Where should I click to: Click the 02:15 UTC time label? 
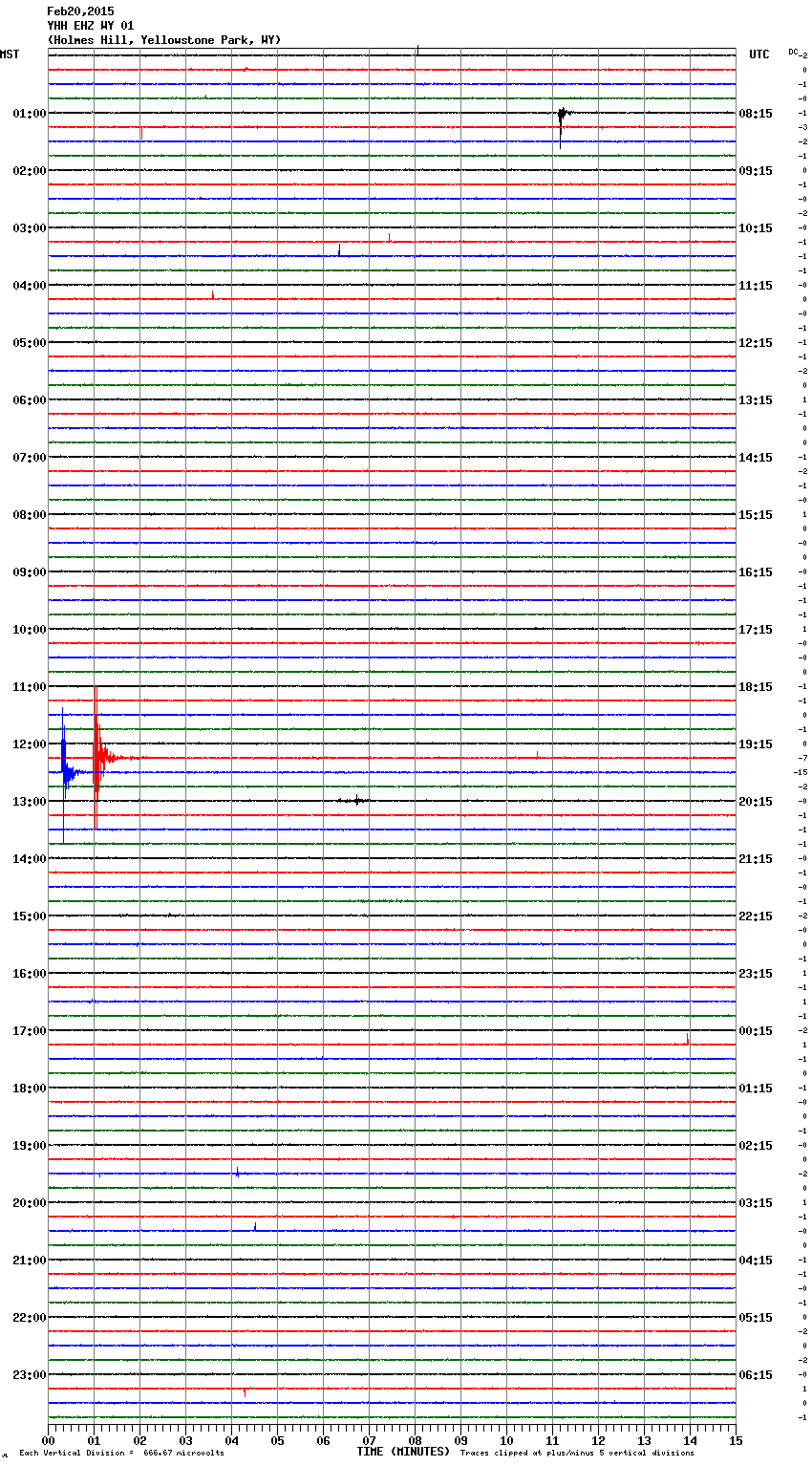756,1146
